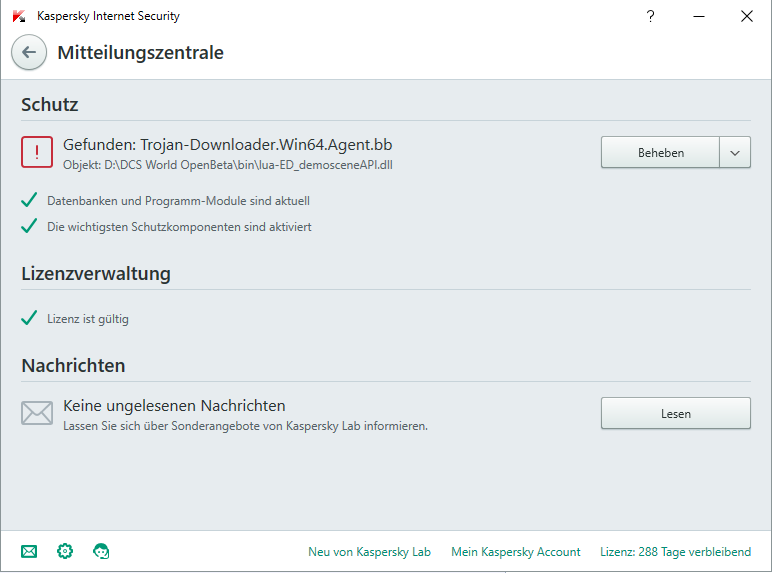
Task: Click Lizenz: 288 Tage verbleibend link
Action: point(676,552)
